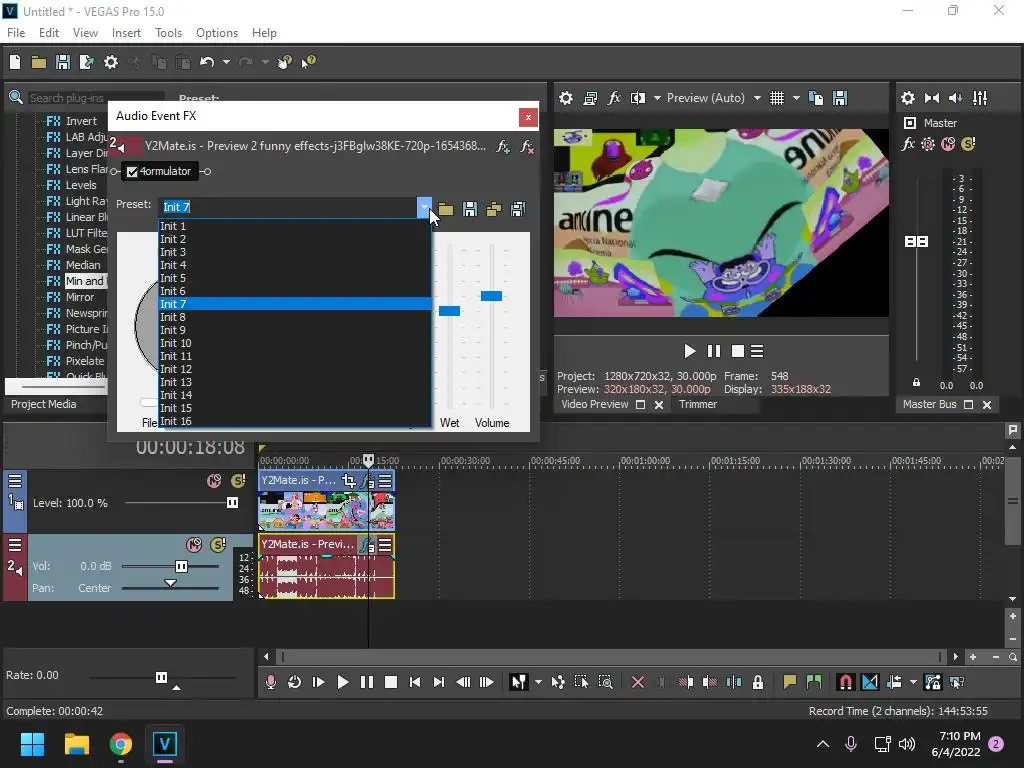This screenshot has width=1024, height=768.
Task: Select the Mirror plug-in in the list
Action: pyautogui.click(x=80, y=297)
